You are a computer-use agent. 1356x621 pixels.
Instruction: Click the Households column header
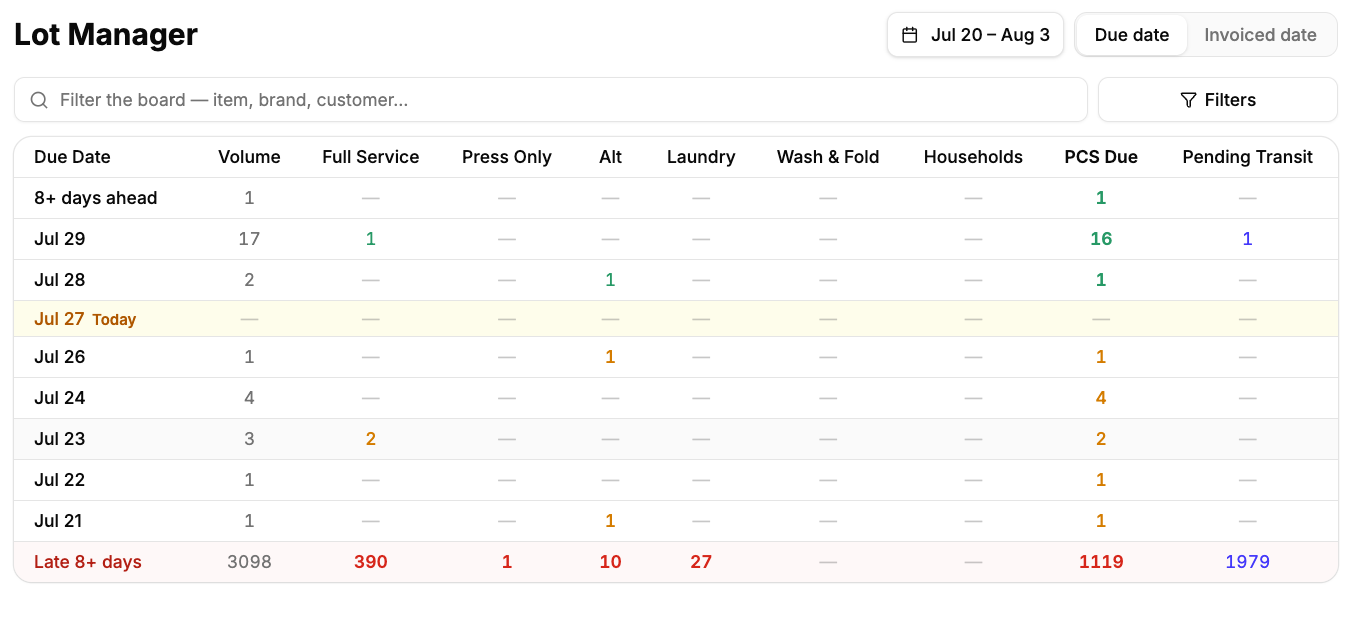[x=973, y=157]
